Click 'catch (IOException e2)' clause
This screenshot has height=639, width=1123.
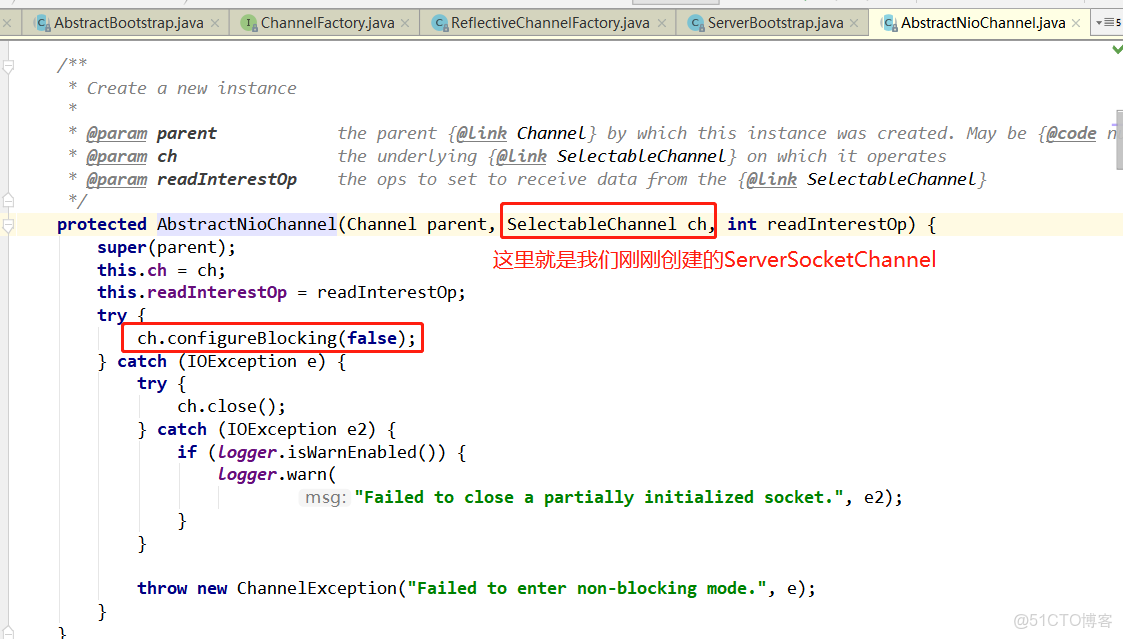click(x=266, y=430)
